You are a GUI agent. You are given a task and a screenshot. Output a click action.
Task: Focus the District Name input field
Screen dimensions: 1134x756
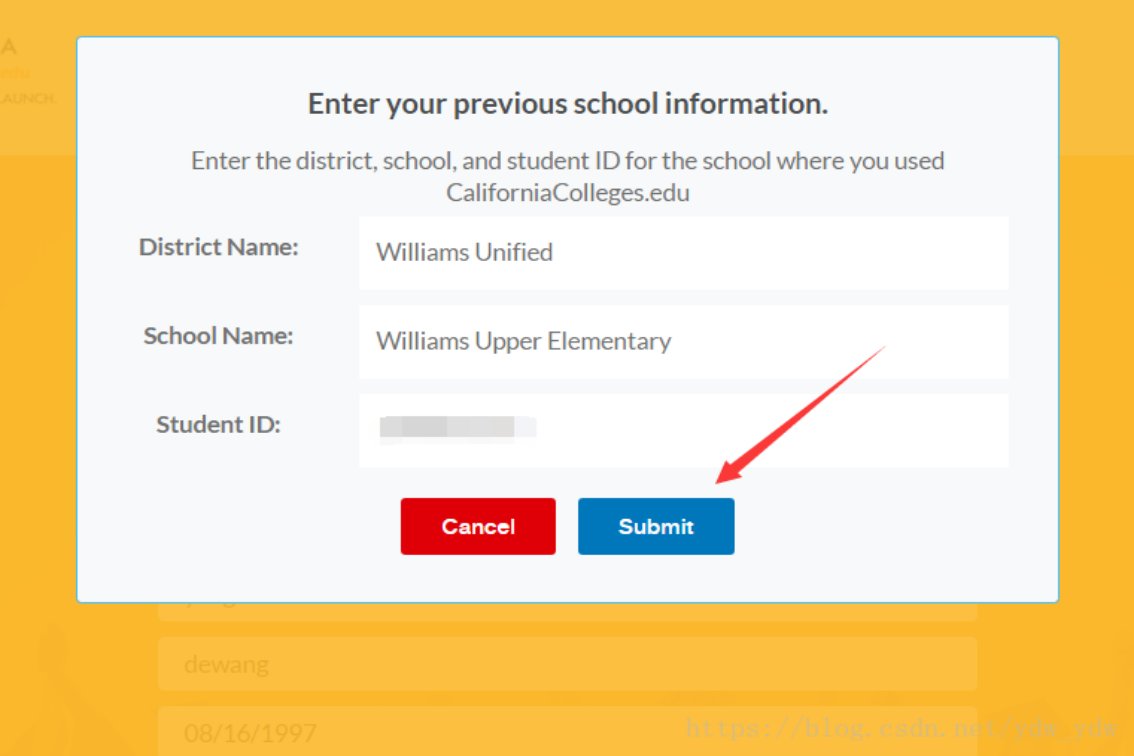pos(683,253)
